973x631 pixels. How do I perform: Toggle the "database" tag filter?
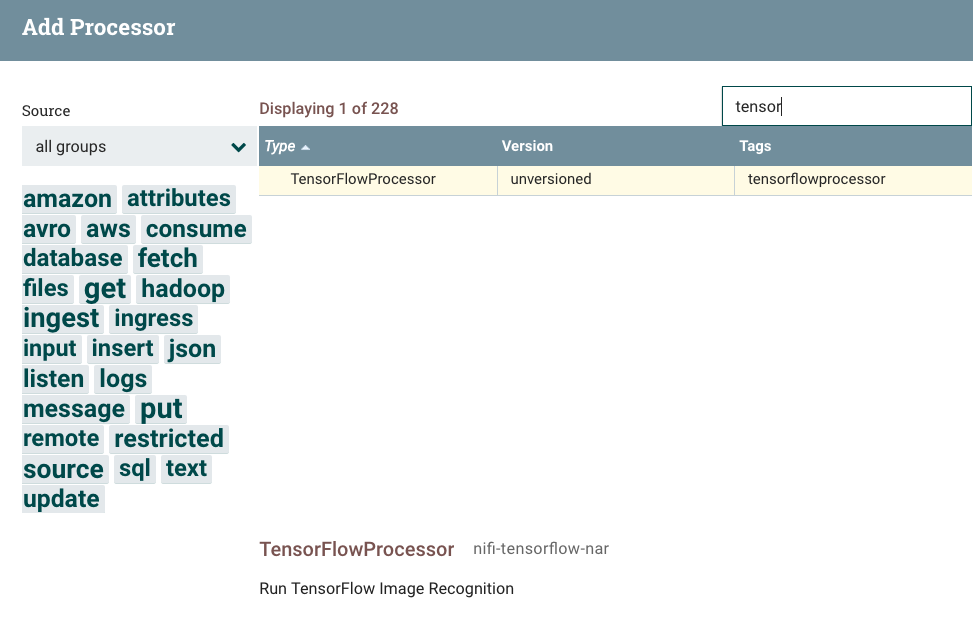click(73, 258)
